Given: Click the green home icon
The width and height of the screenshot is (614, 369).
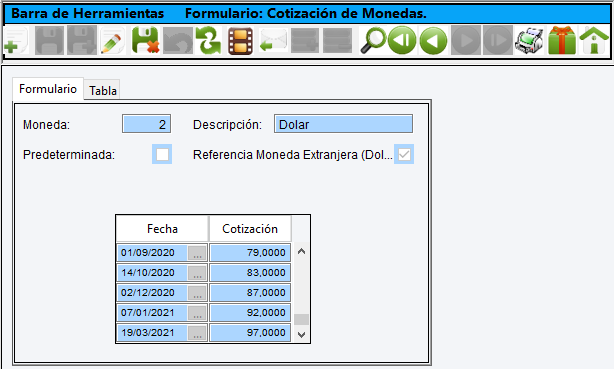Looking at the screenshot, I should pos(594,40).
